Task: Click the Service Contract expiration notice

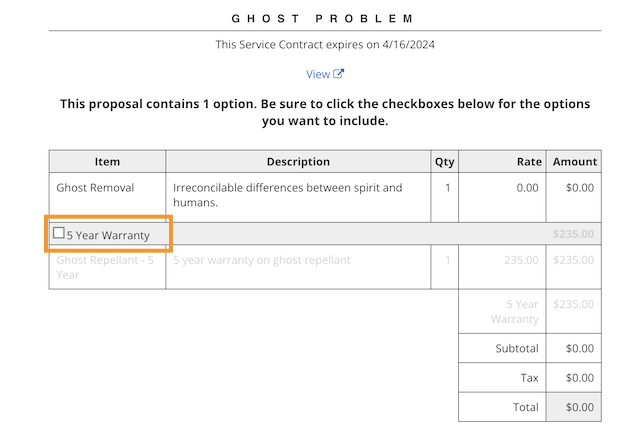Action: [x=325, y=45]
